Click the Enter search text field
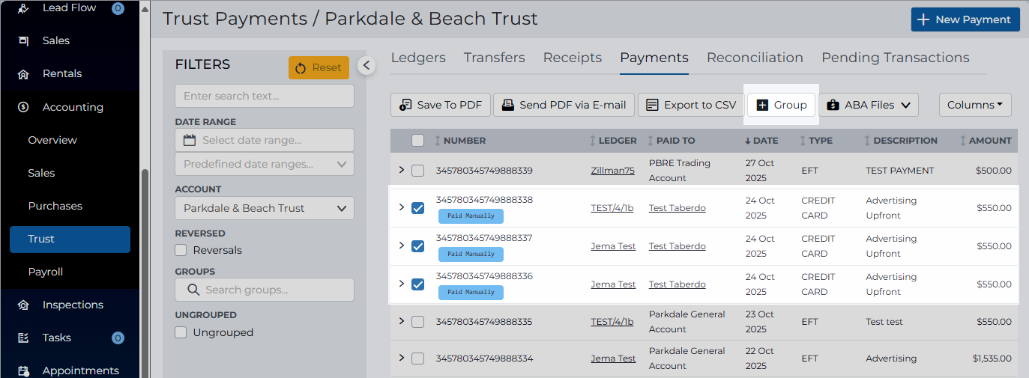The width and height of the screenshot is (1029, 378). click(264, 96)
